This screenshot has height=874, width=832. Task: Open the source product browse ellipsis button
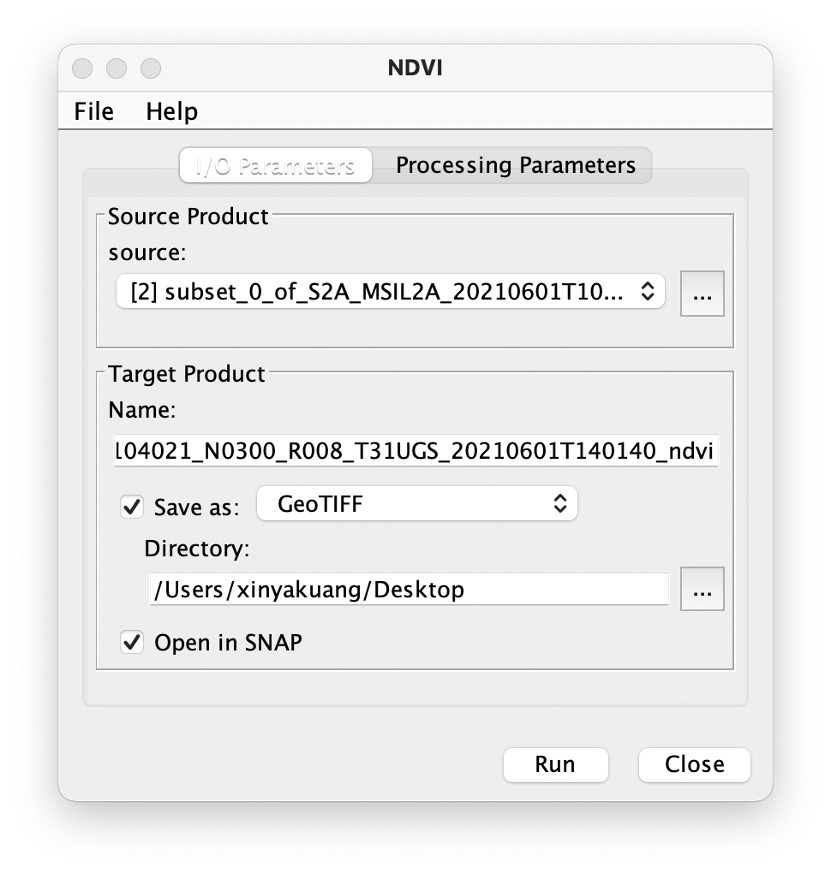tap(702, 292)
